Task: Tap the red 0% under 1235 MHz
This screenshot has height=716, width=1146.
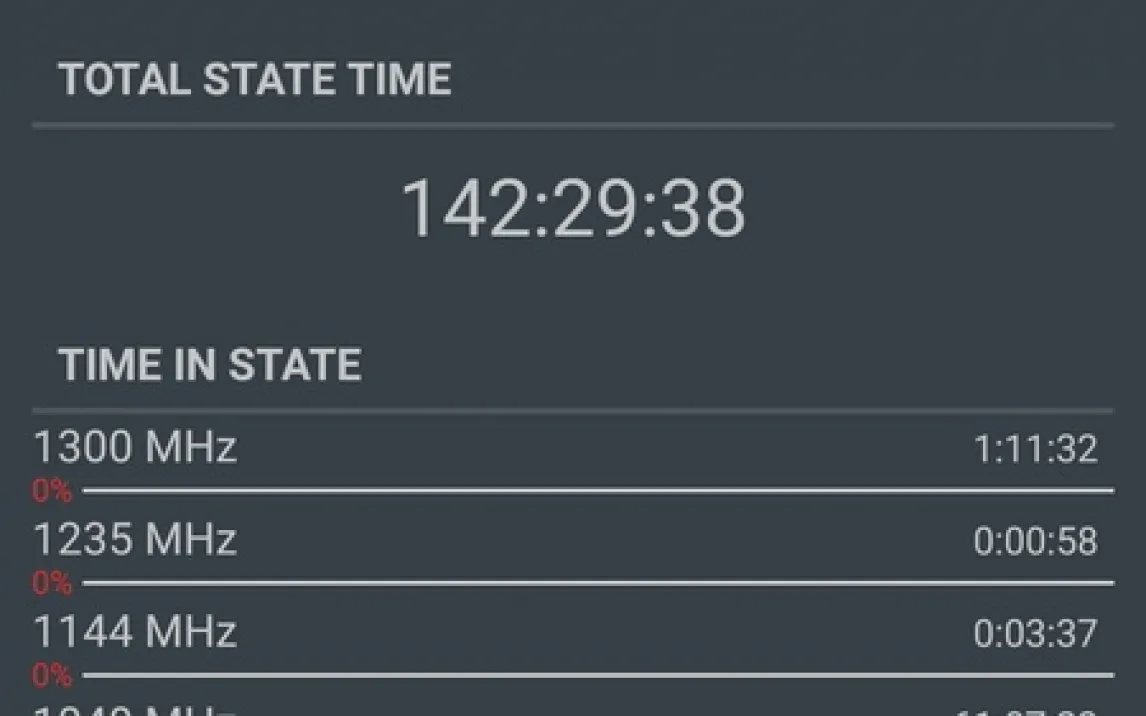Action: point(52,583)
